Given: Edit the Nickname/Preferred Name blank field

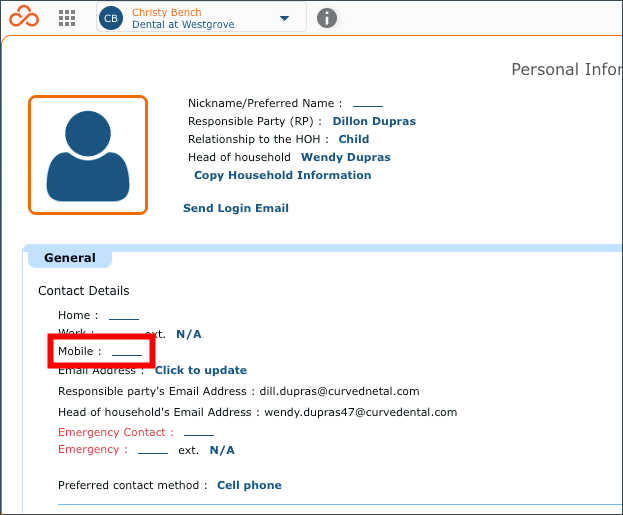Looking at the screenshot, I should (368, 104).
